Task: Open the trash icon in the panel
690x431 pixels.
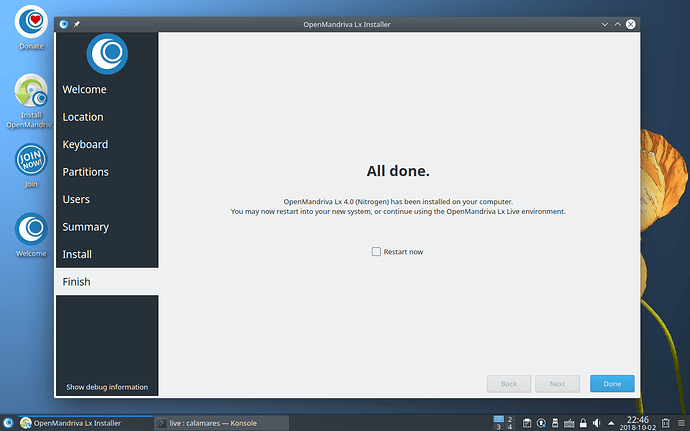Action: (665, 423)
